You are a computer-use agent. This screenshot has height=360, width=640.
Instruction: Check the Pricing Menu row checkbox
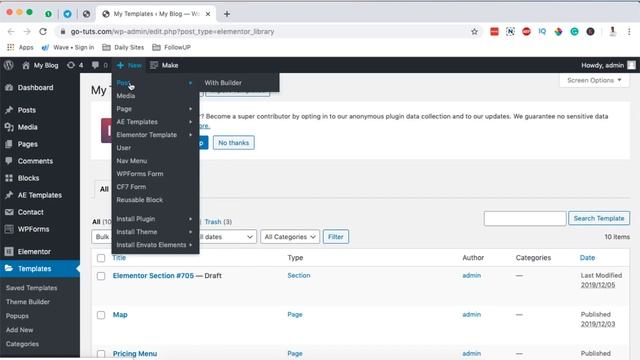click(101, 354)
